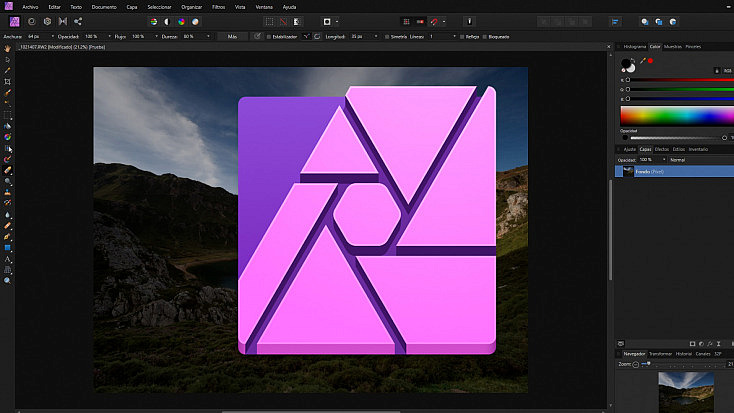The image size is (734, 413).
Task: Click the color panel Opacidad slider
Action: [x=678, y=138]
